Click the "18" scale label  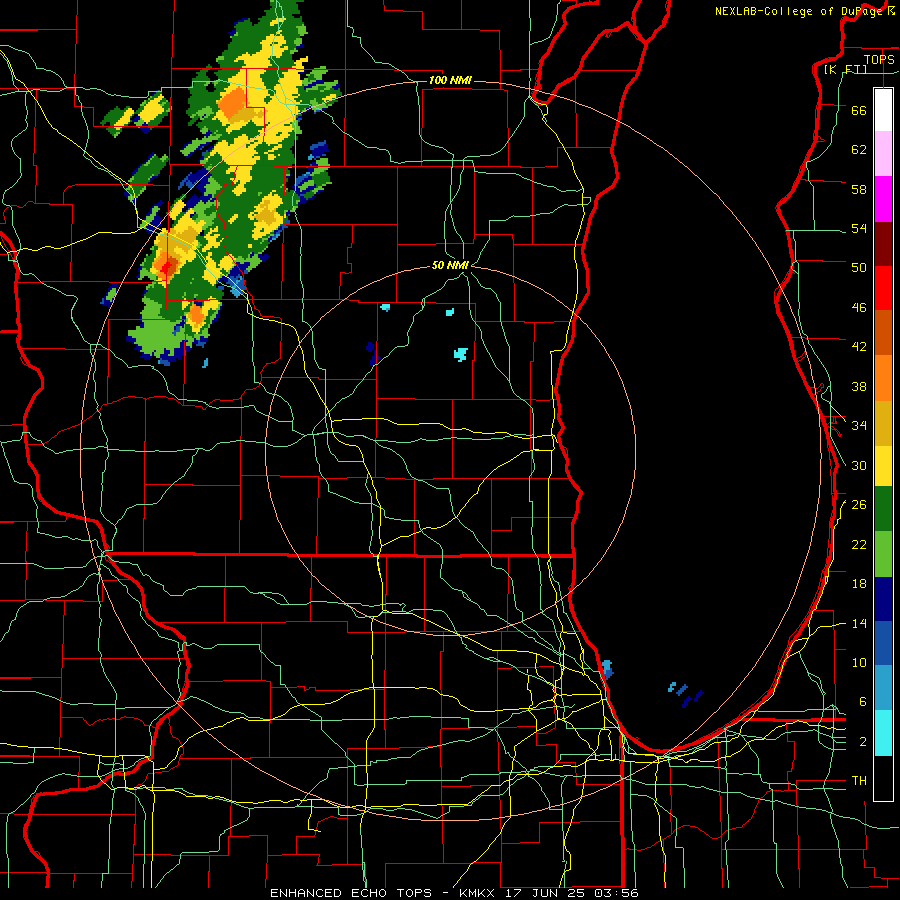(859, 584)
